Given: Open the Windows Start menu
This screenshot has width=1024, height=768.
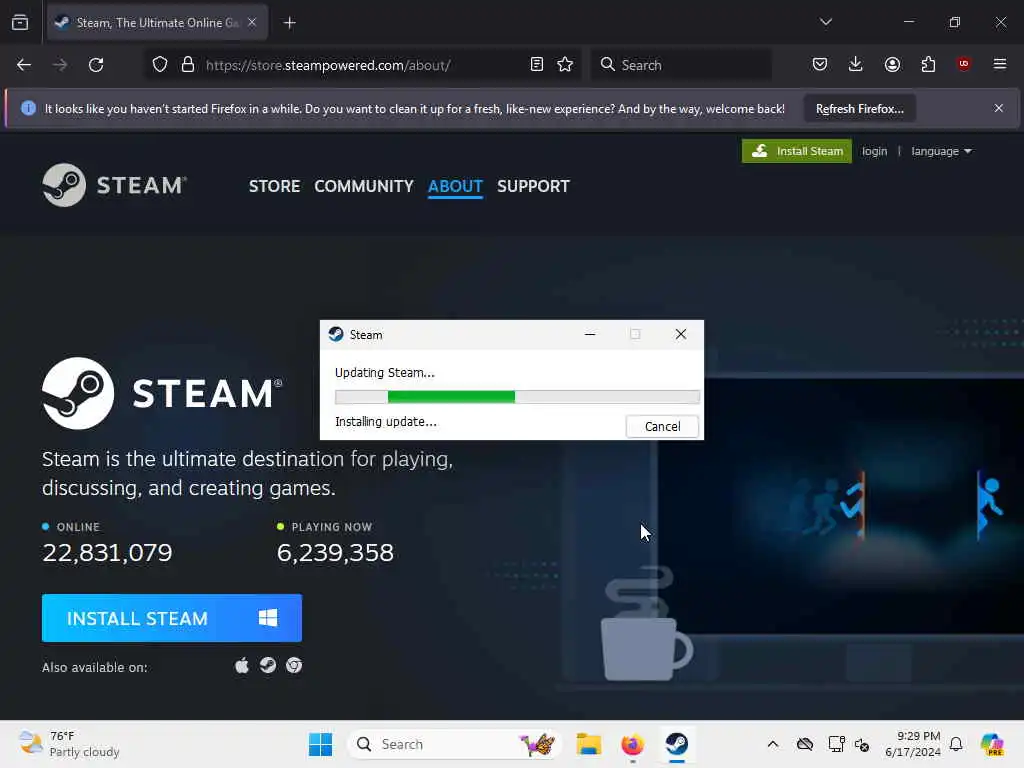Looking at the screenshot, I should coord(320,744).
